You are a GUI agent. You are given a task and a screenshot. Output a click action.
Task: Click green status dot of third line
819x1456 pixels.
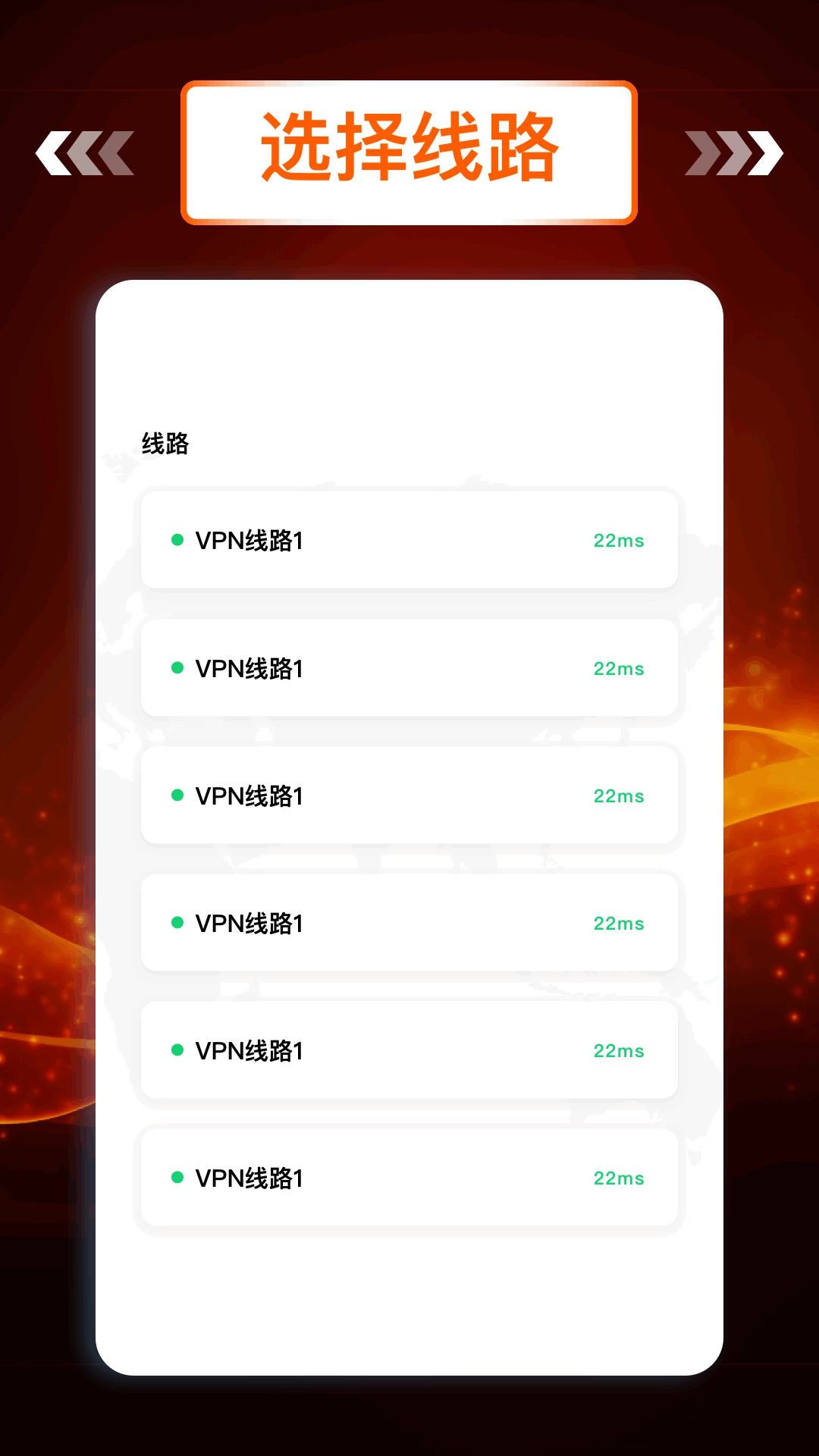click(x=177, y=795)
